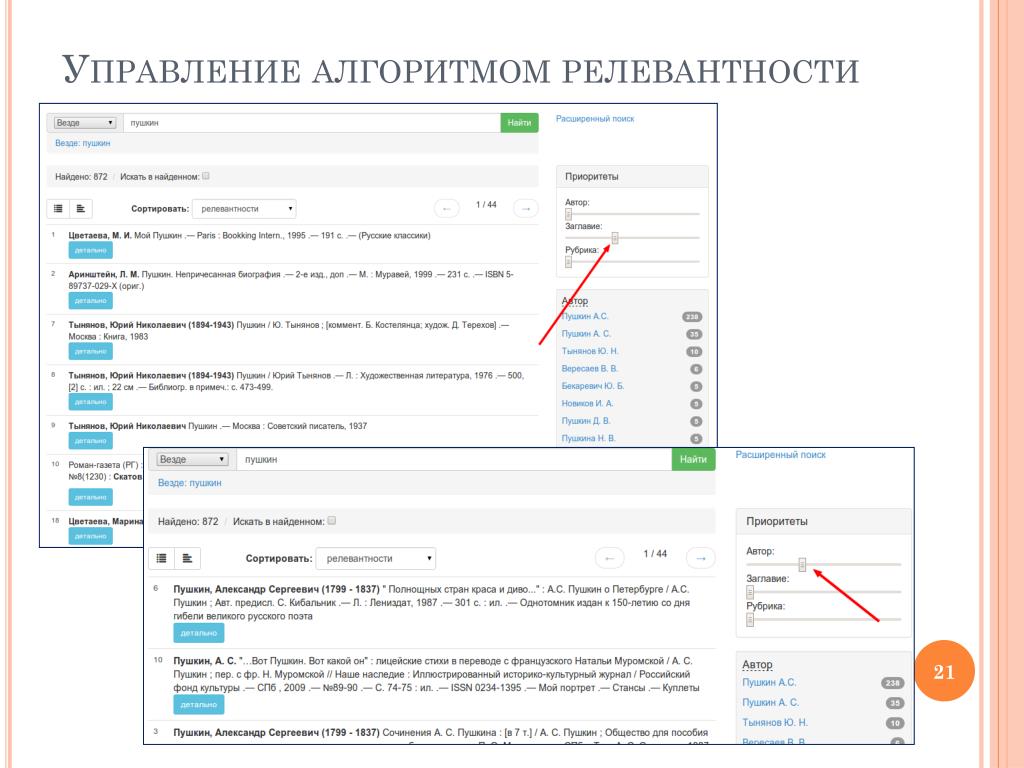Filter by author 'Пушкин А. С.' (35) in lower window
Screen dimensions: 1024x768
coord(771,703)
